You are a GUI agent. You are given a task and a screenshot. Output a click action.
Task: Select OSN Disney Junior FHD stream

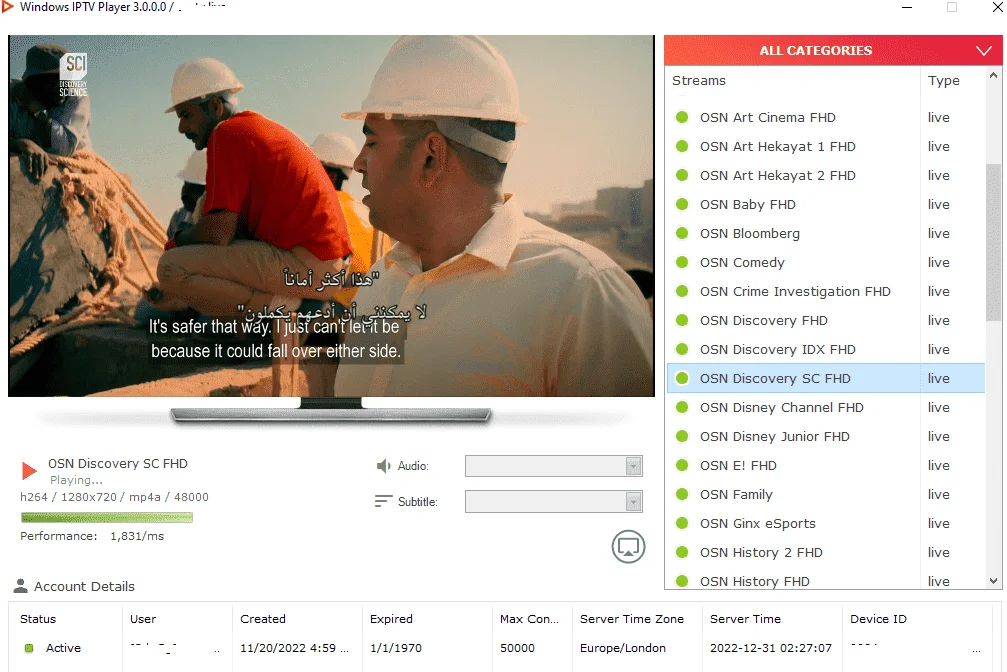point(825,436)
